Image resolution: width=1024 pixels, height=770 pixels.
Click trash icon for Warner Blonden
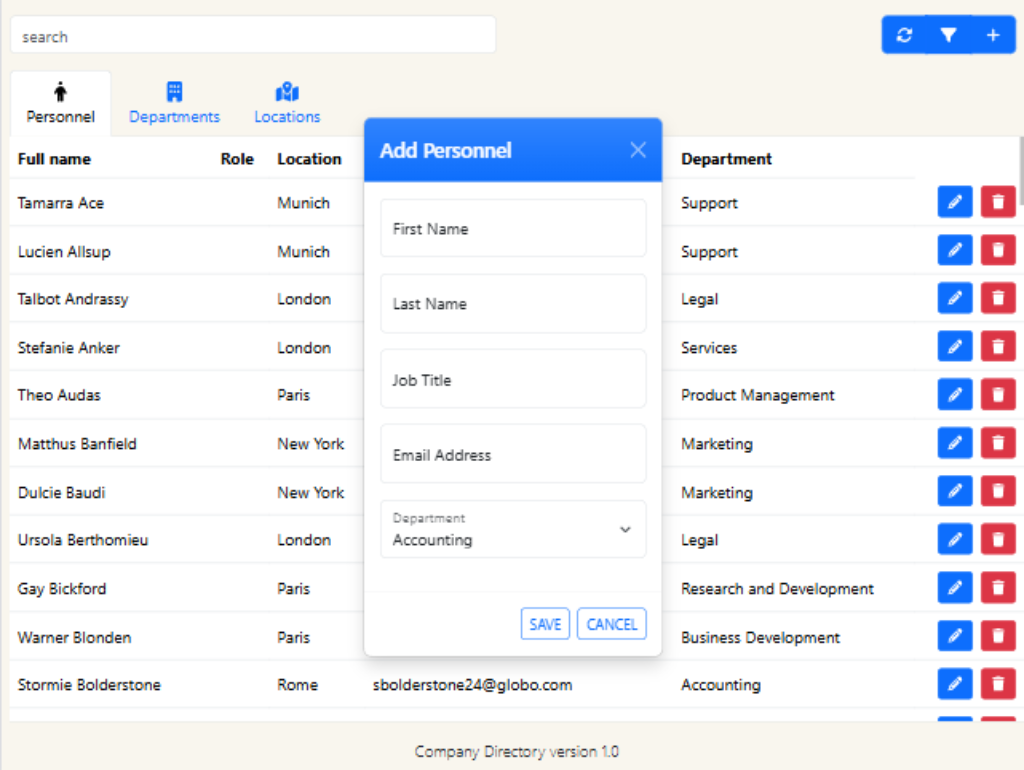[x=998, y=636]
